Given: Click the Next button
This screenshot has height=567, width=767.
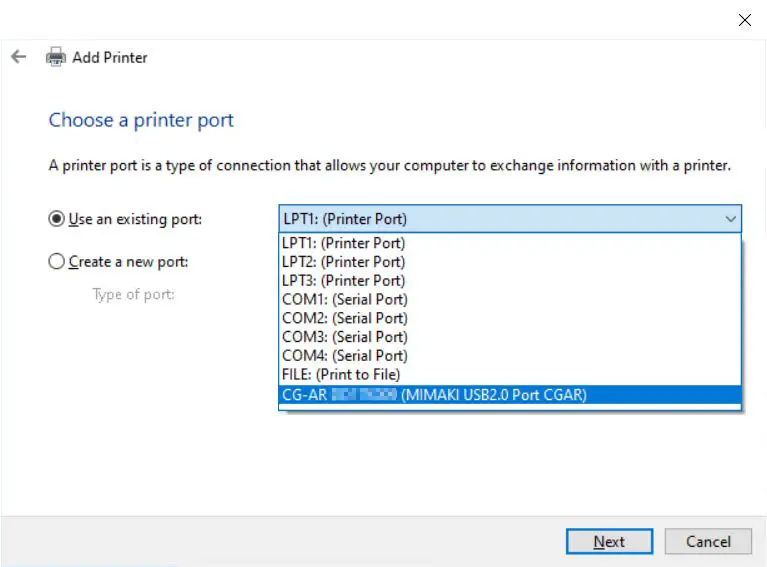Looking at the screenshot, I should [x=609, y=542].
